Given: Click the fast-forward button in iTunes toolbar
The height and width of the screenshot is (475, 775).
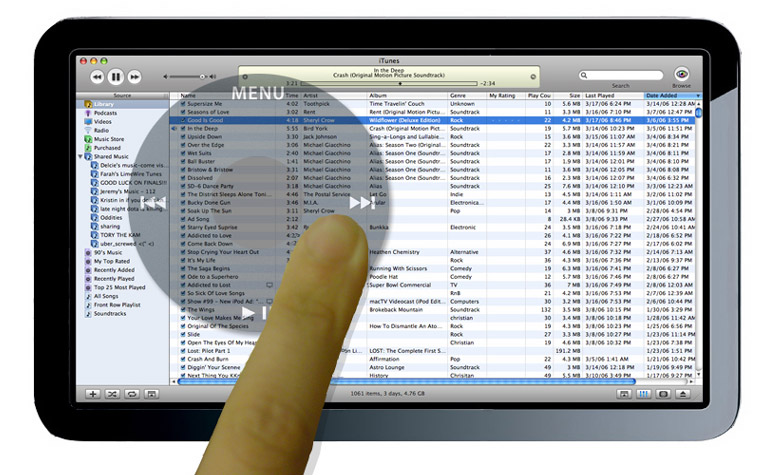Looking at the screenshot, I should [x=134, y=77].
